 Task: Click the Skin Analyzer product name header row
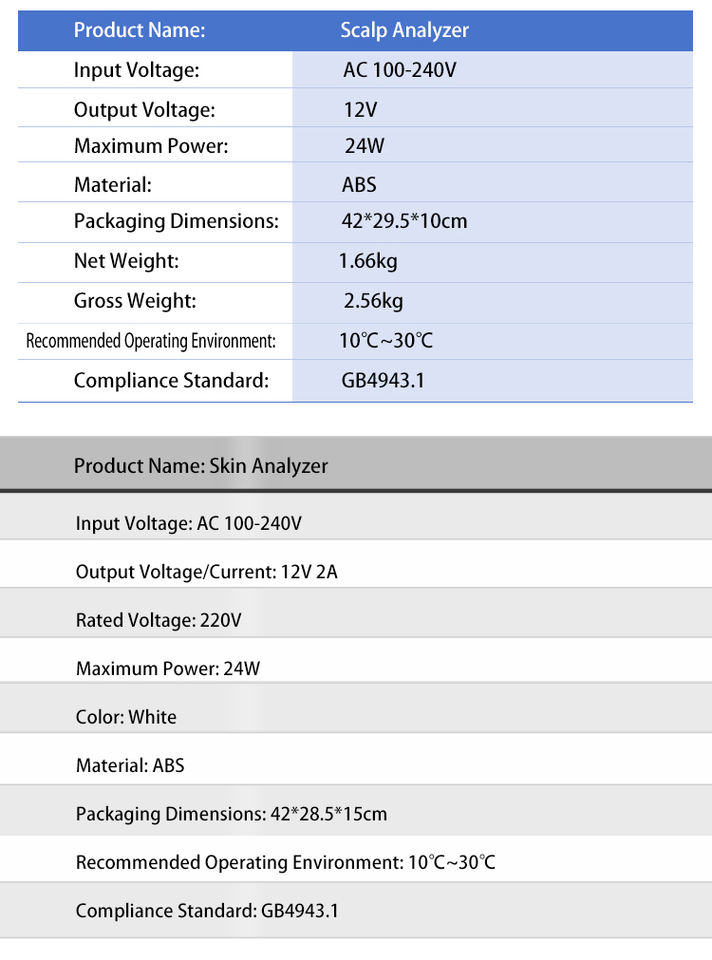[x=201, y=466]
